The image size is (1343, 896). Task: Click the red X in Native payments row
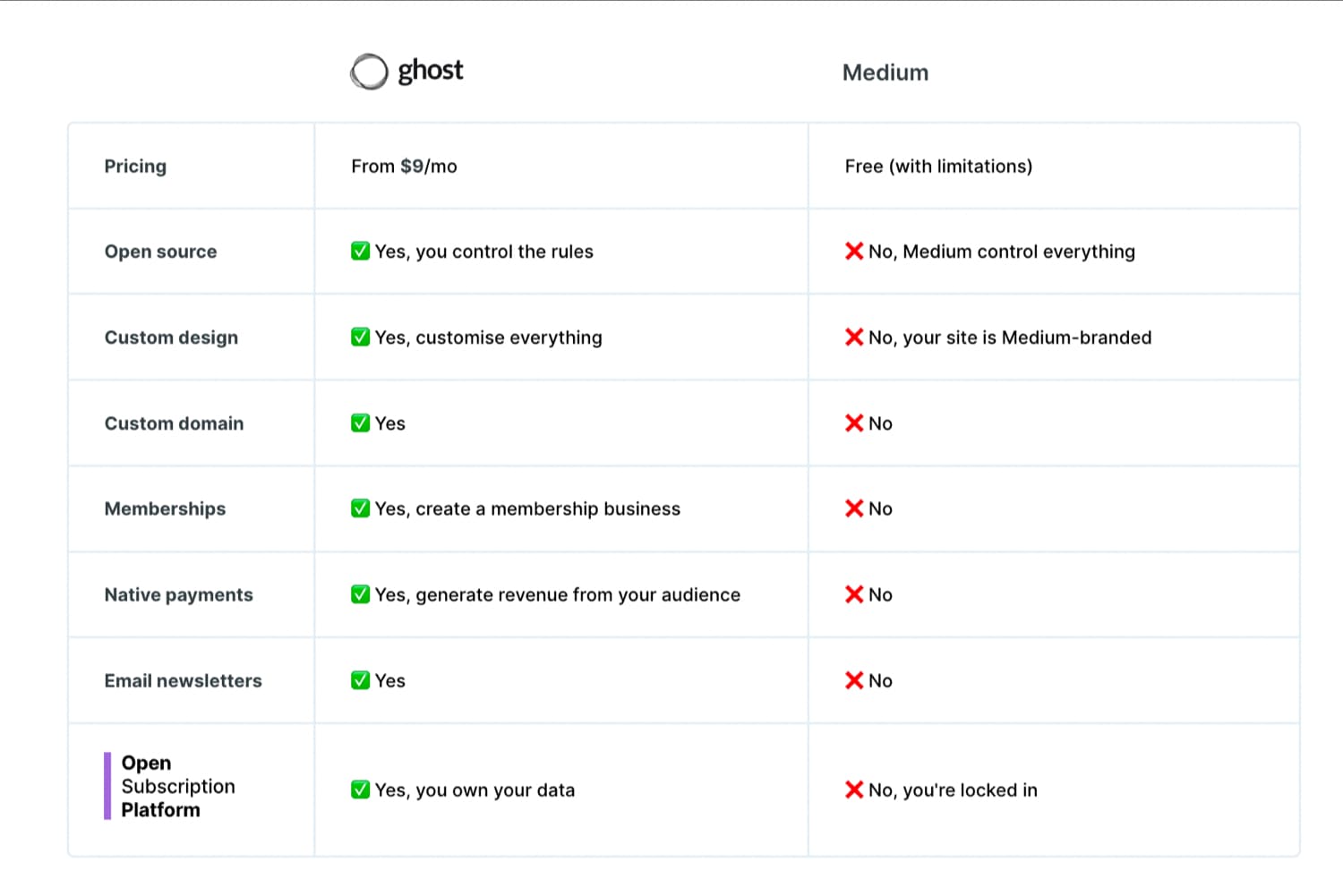(854, 594)
